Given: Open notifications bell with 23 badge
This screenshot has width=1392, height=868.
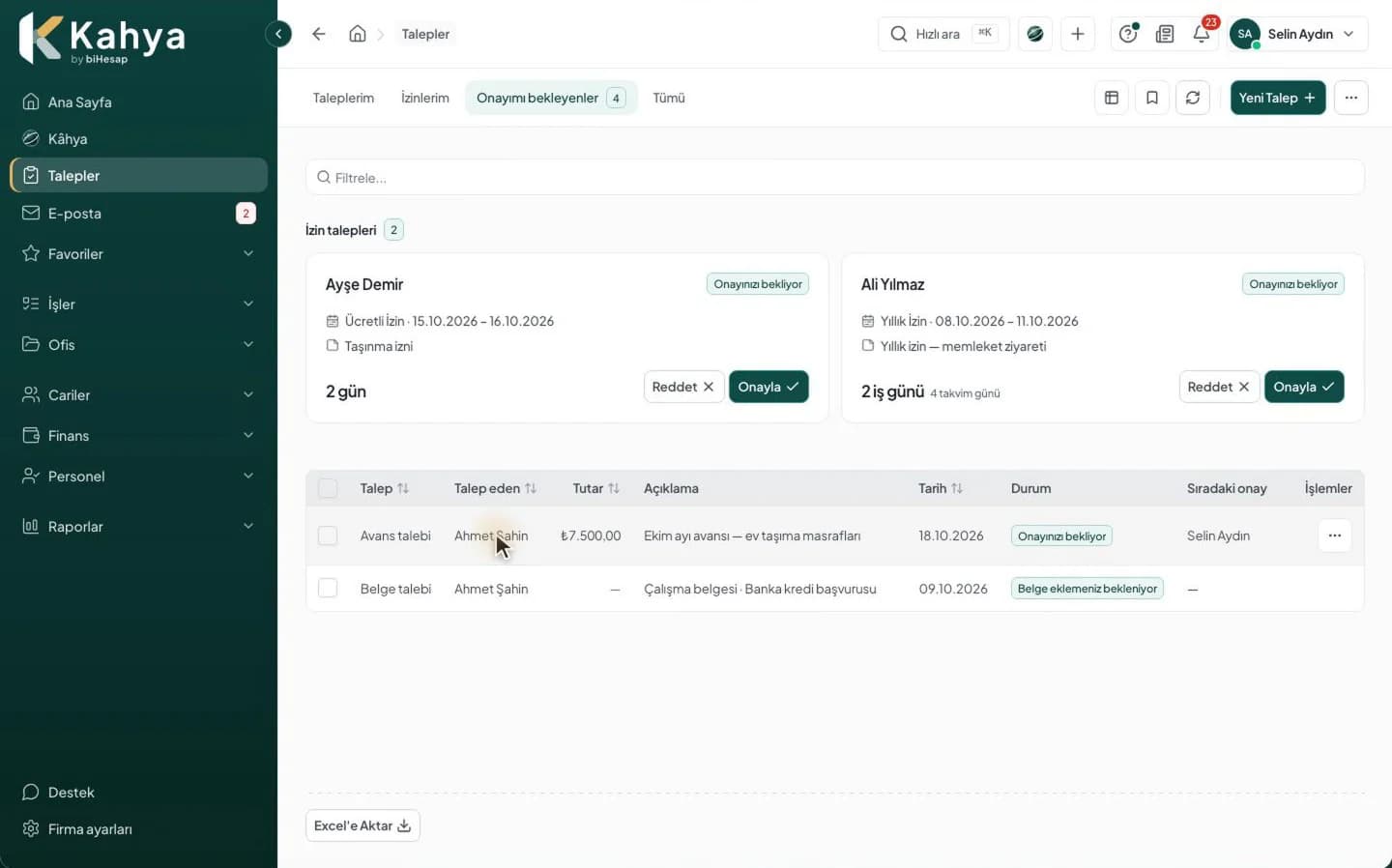Looking at the screenshot, I should (1202, 34).
